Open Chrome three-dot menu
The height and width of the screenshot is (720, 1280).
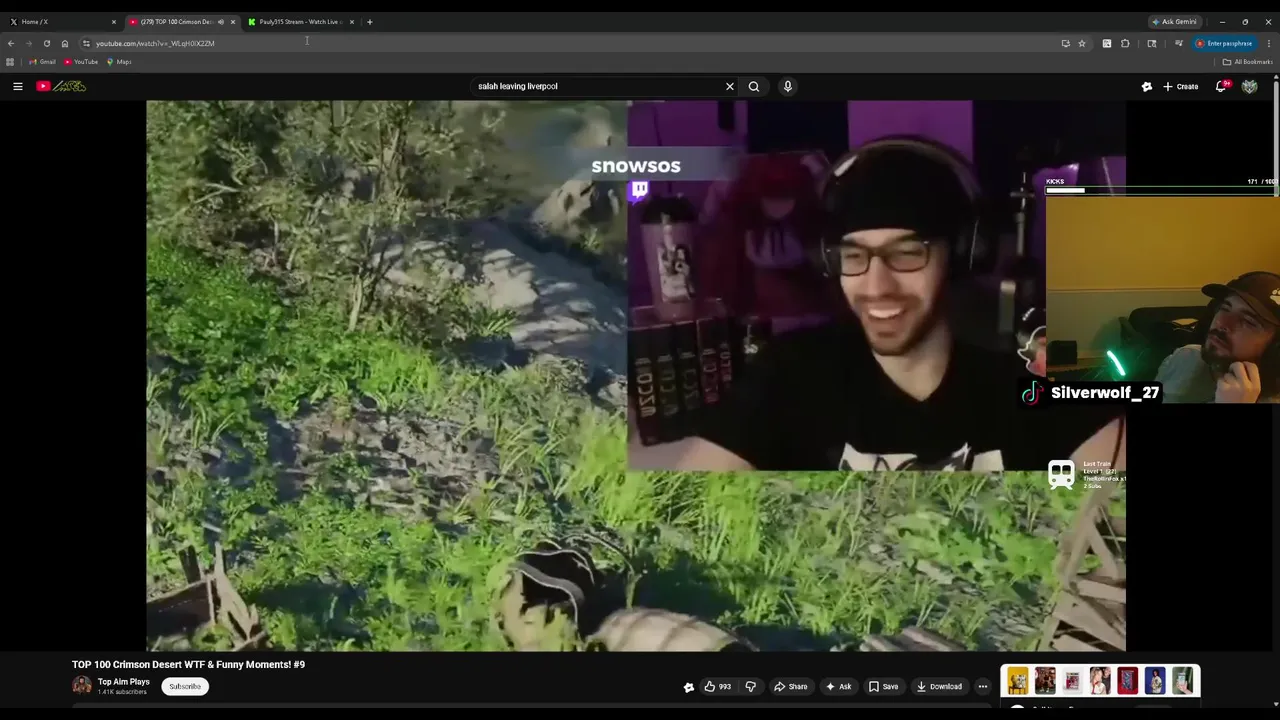(1269, 43)
